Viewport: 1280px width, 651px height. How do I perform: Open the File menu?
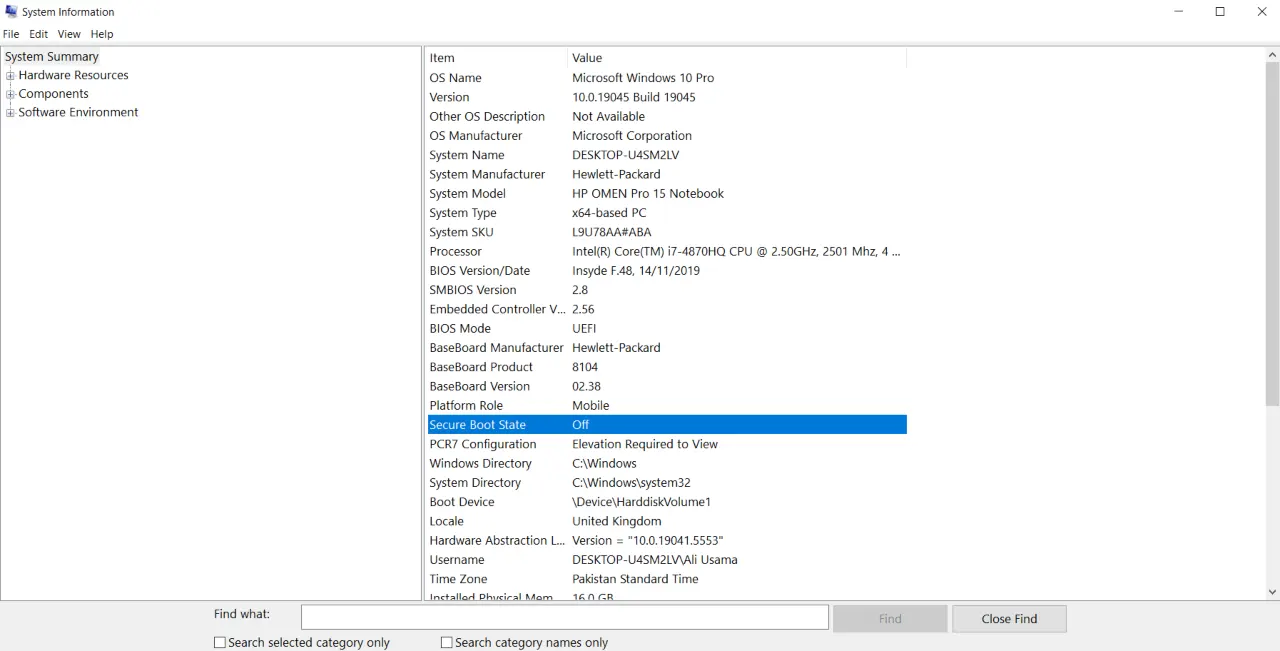11,34
